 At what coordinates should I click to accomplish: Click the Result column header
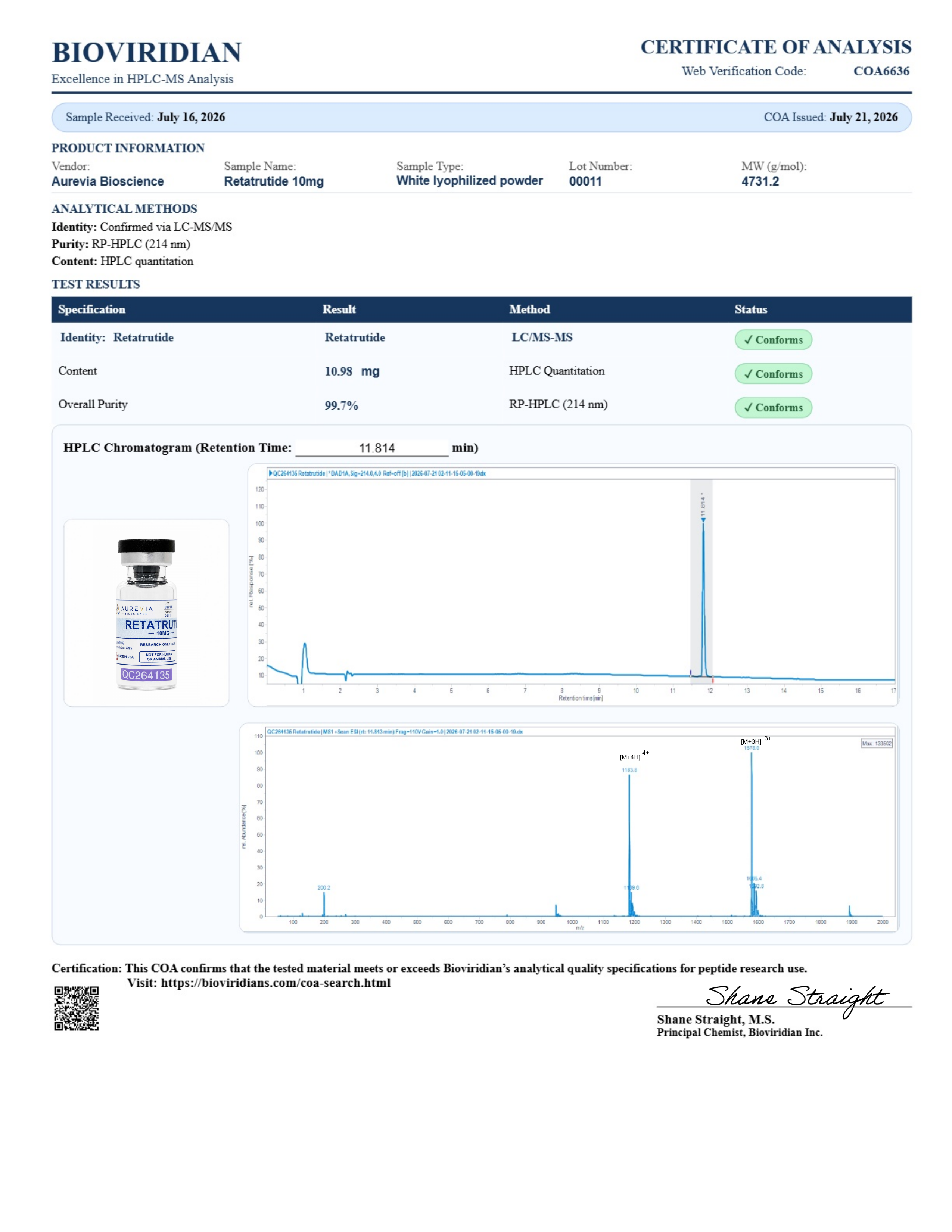339,309
